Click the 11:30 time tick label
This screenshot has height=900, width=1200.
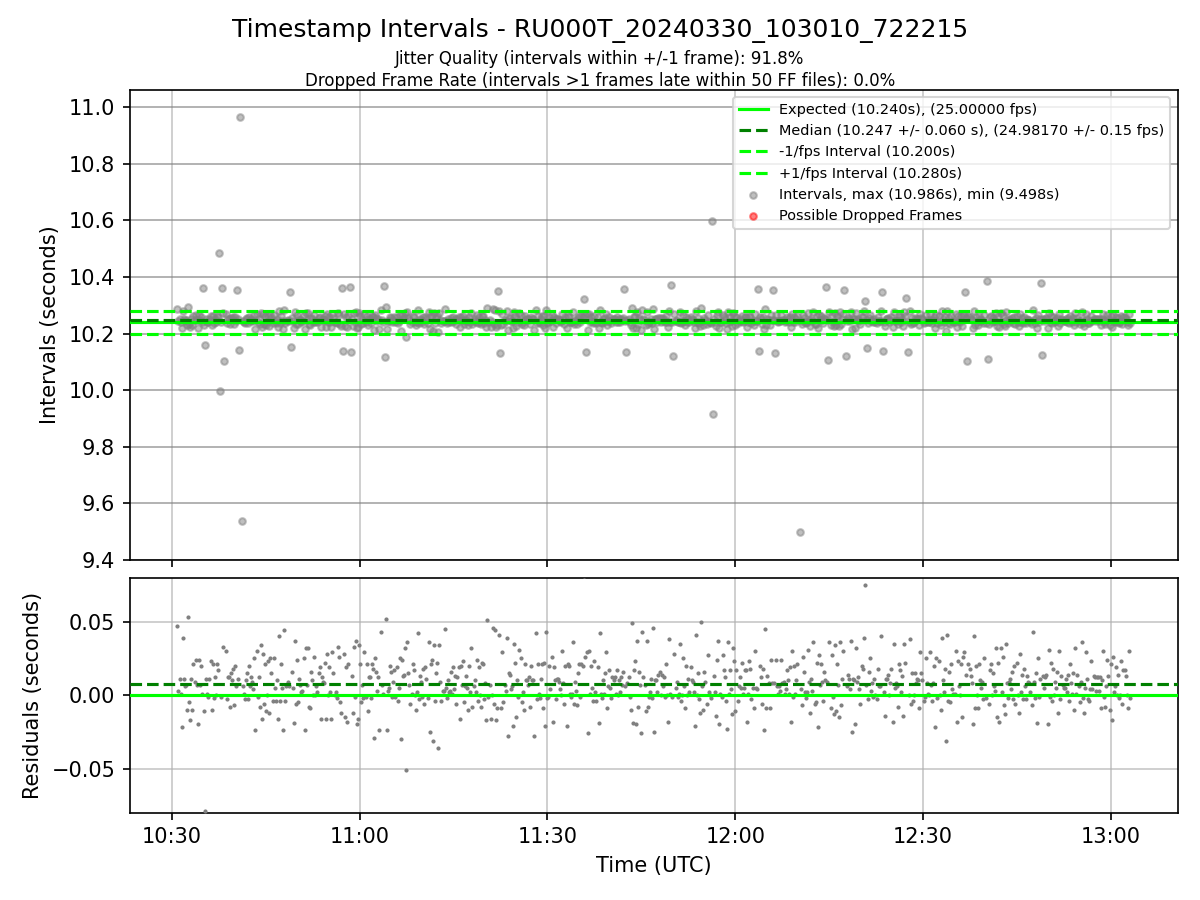[547, 836]
